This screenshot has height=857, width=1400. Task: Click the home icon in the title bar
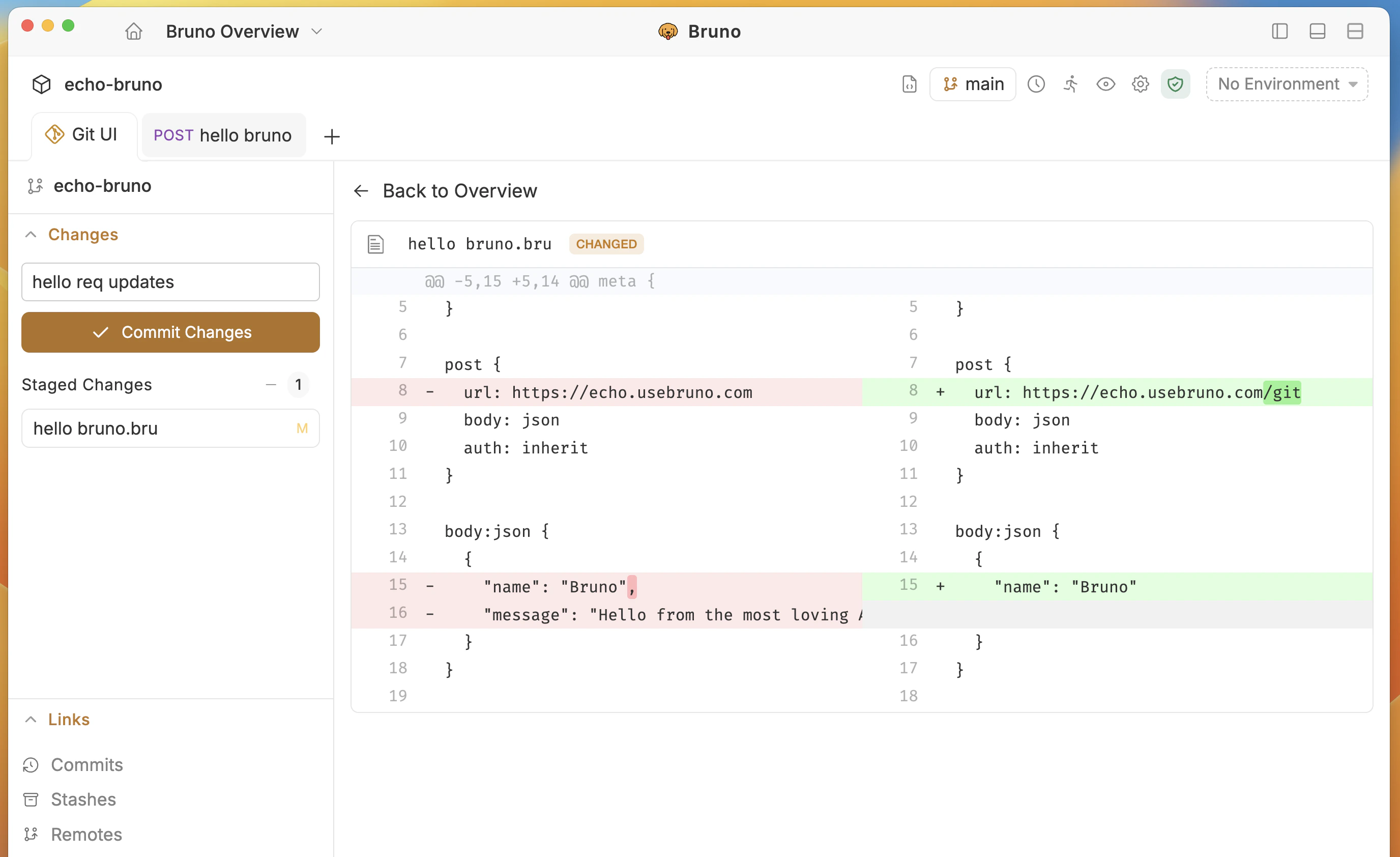[133, 31]
